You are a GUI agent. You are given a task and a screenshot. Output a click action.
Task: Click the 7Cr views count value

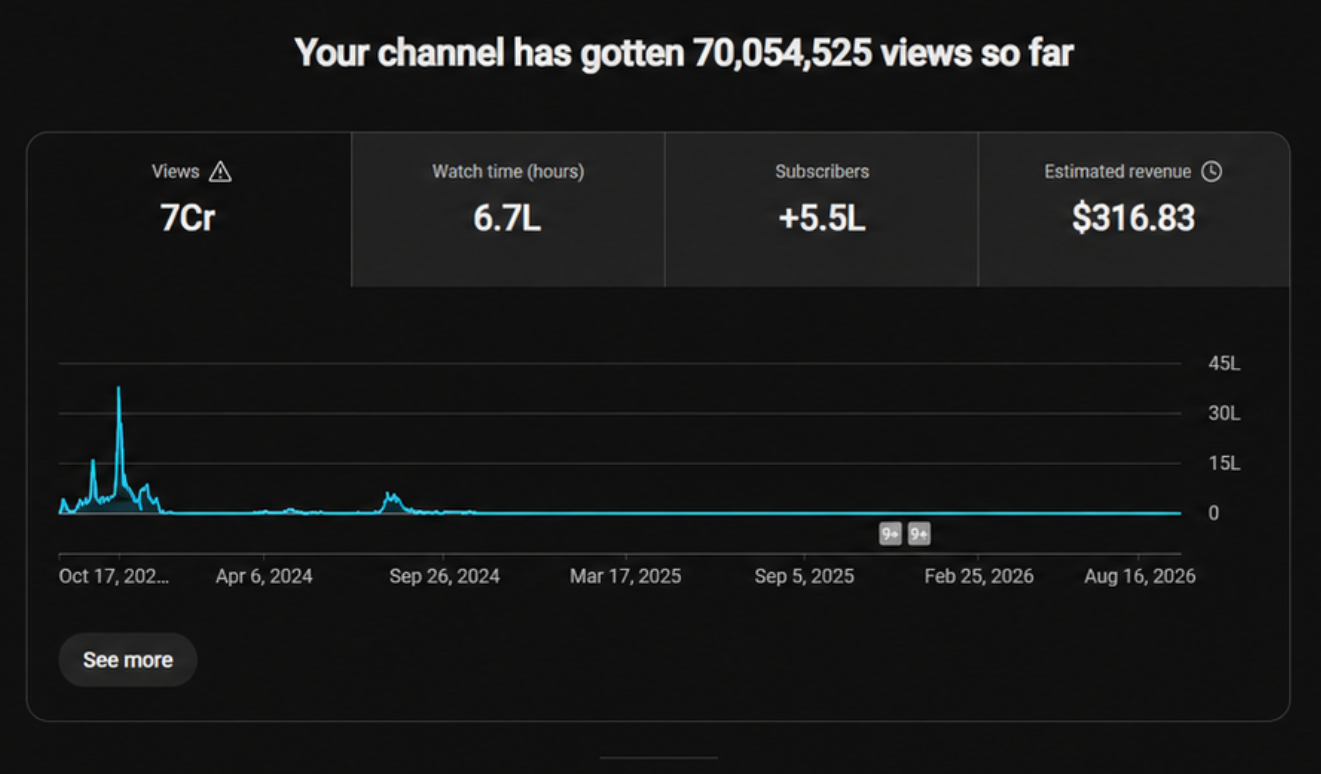188,218
